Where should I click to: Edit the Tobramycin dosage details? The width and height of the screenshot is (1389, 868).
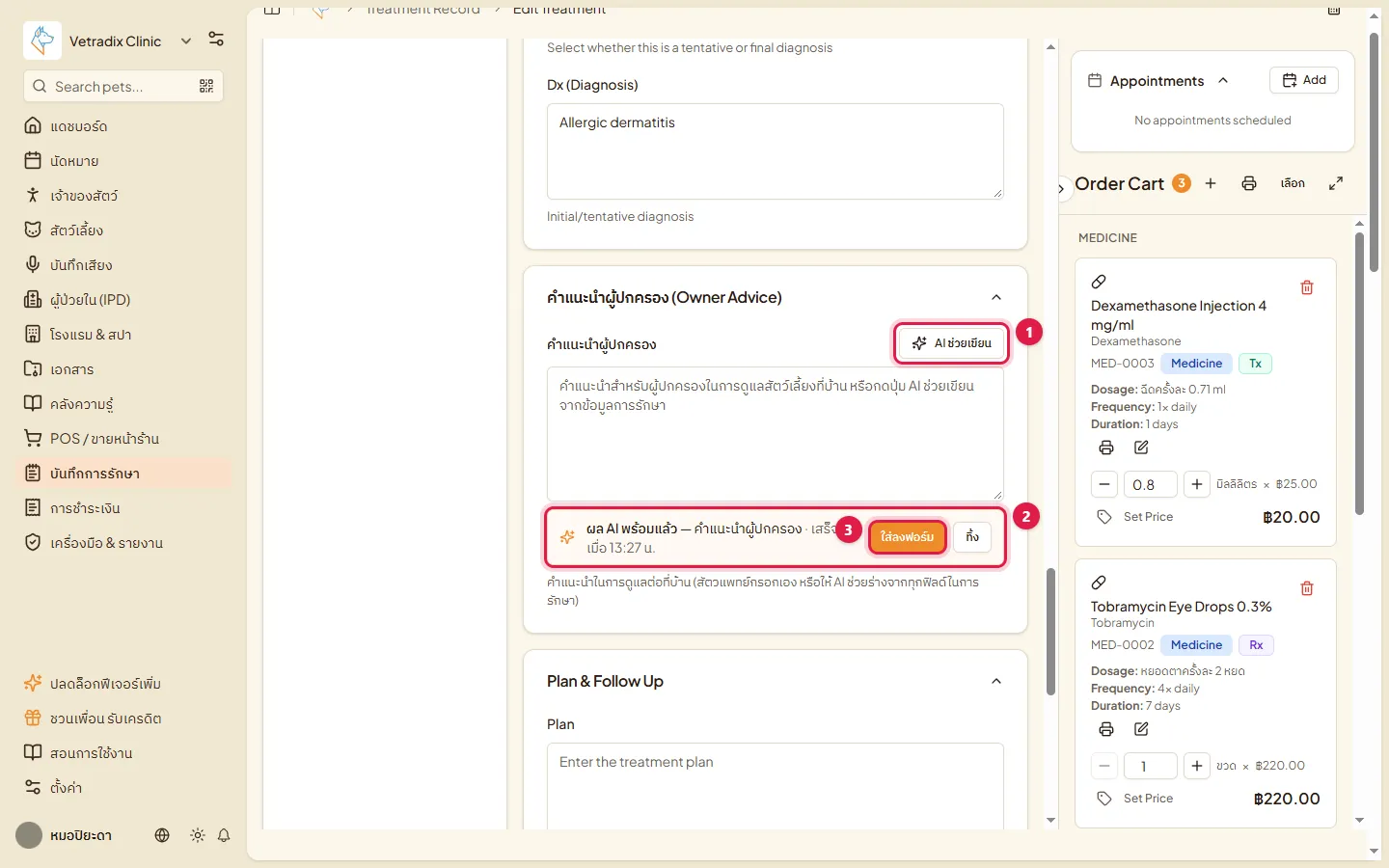(1141, 729)
